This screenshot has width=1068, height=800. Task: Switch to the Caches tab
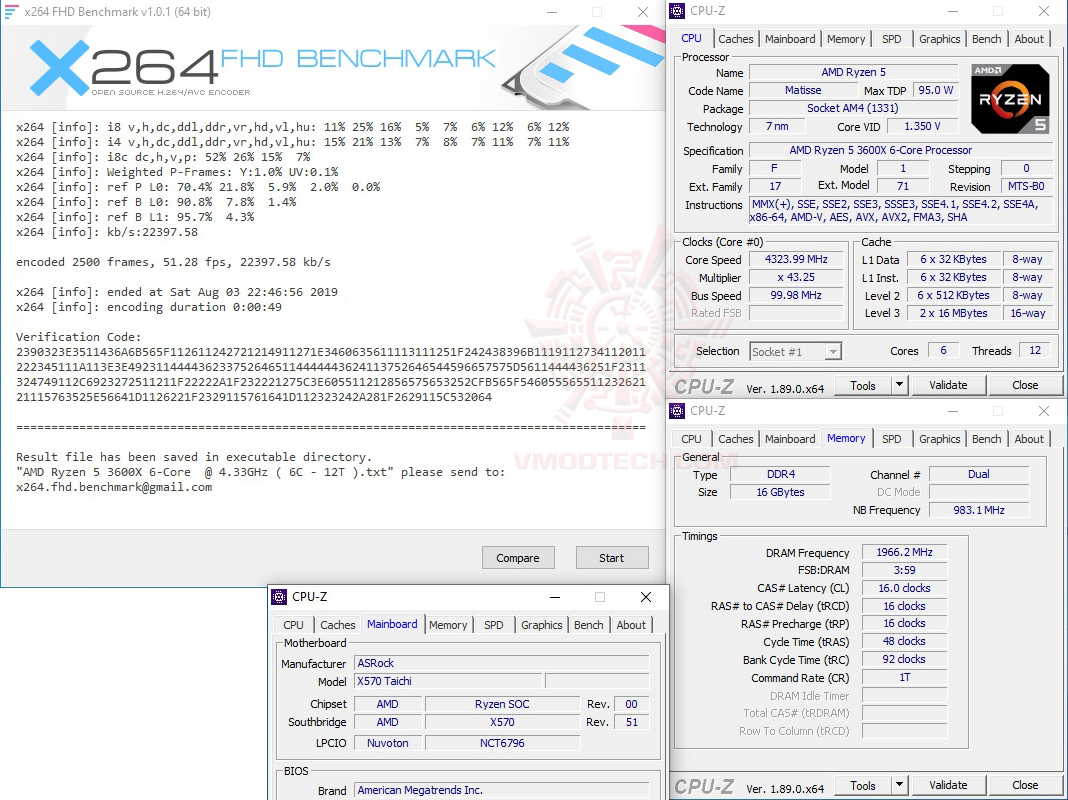[736, 38]
